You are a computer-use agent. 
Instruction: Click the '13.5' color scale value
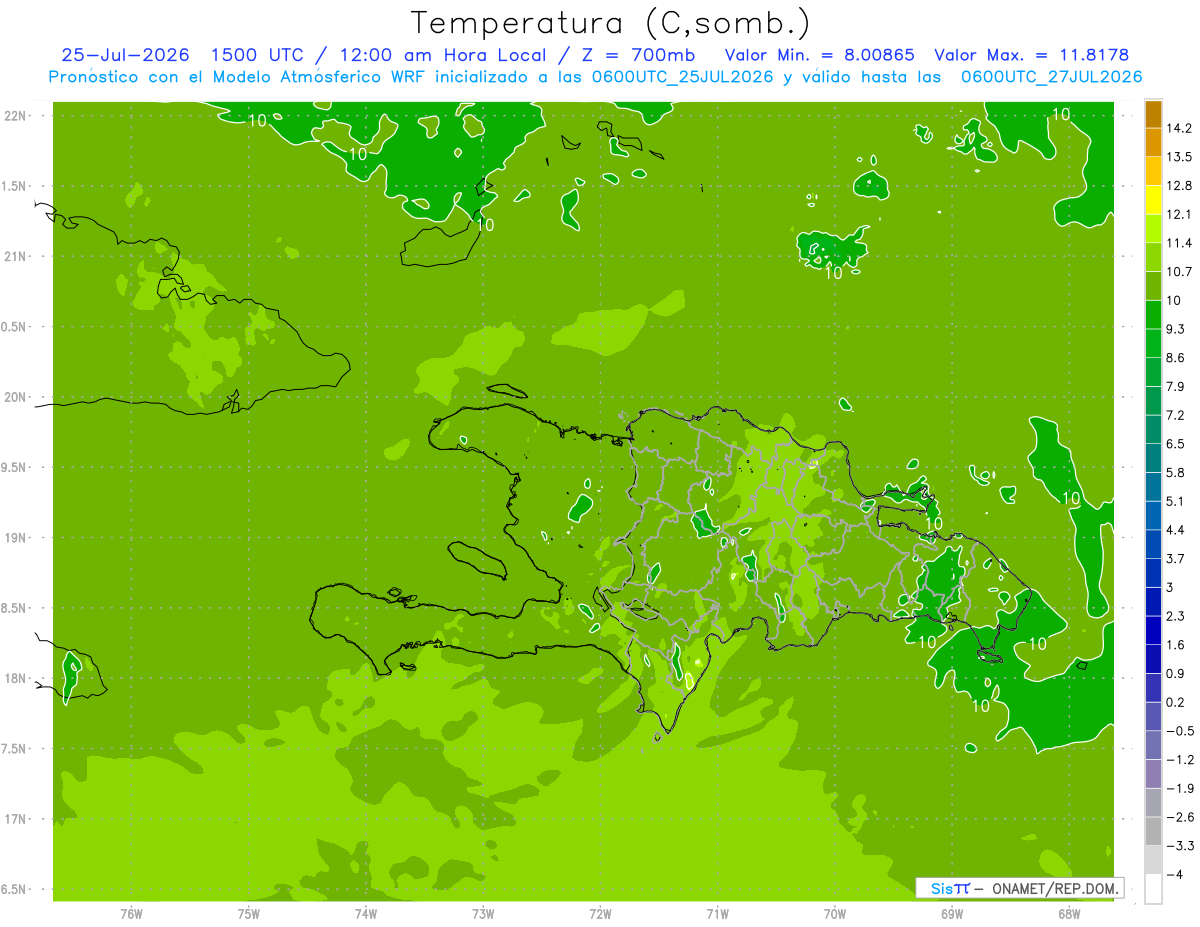[1179, 157]
